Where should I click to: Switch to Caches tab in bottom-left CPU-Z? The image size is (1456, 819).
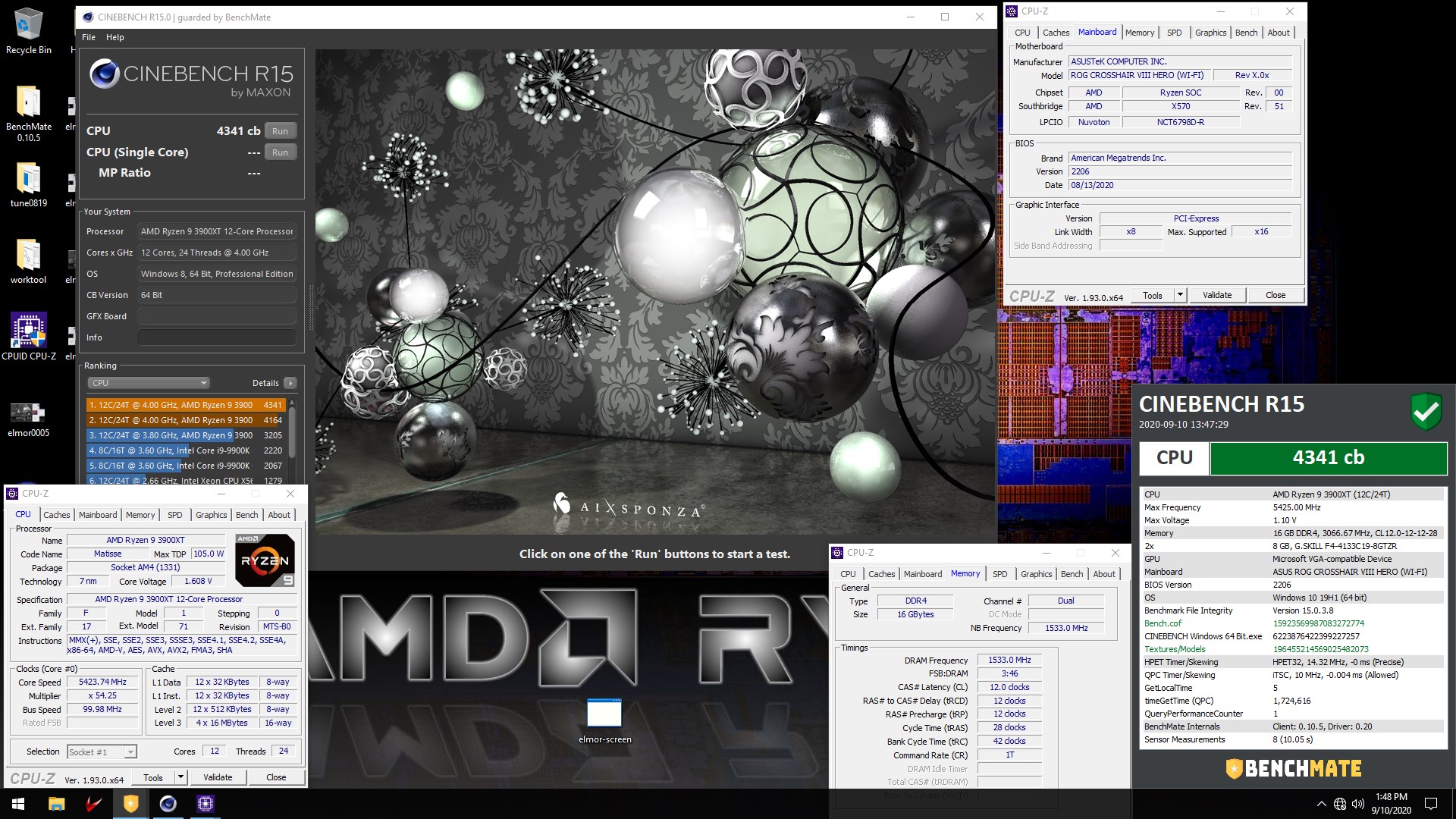pyautogui.click(x=56, y=514)
